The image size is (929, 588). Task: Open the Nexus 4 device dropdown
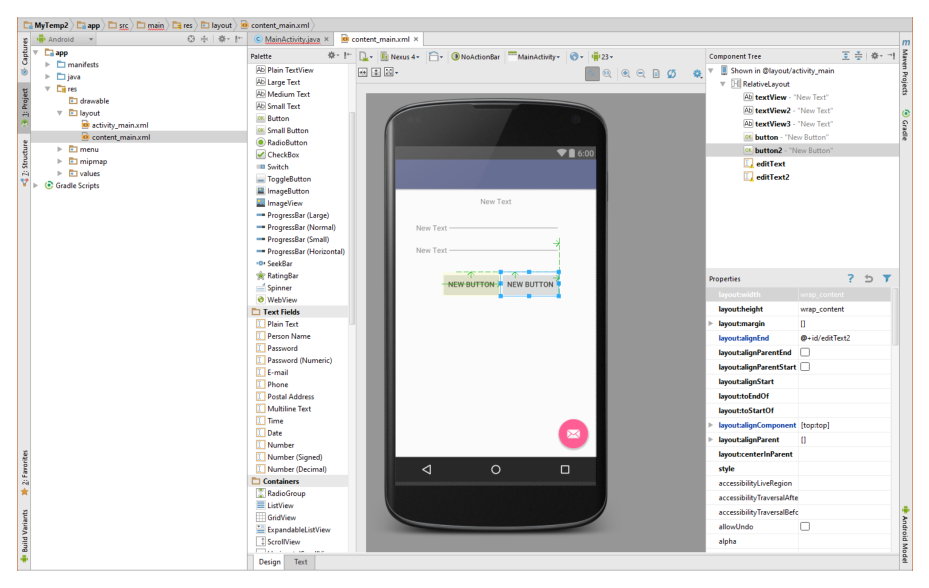(x=400, y=57)
